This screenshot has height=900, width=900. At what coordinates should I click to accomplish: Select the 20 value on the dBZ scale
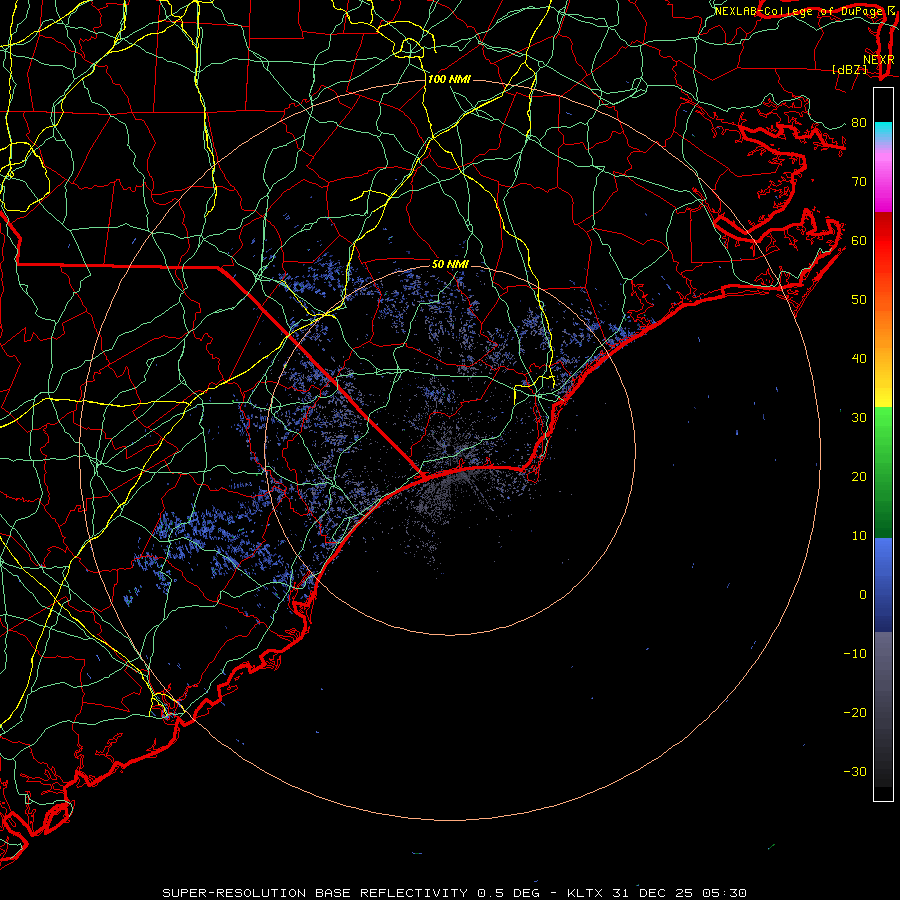pos(859,476)
